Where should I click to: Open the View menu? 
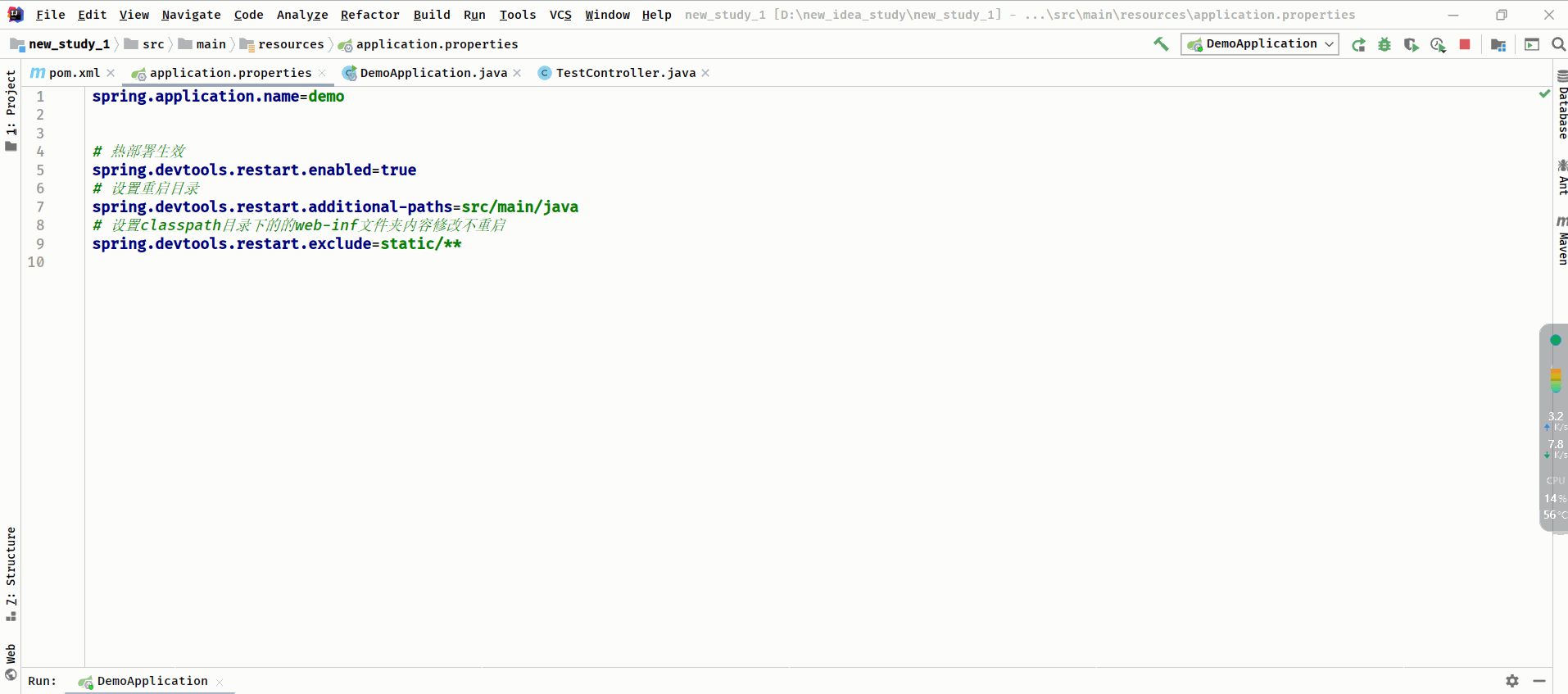(x=134, y=15)
